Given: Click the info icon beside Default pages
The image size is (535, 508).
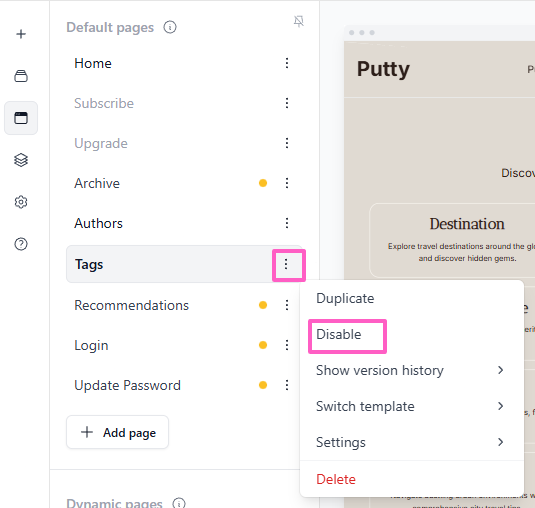Looking at the screenshot, I should (x=170, y=27).
